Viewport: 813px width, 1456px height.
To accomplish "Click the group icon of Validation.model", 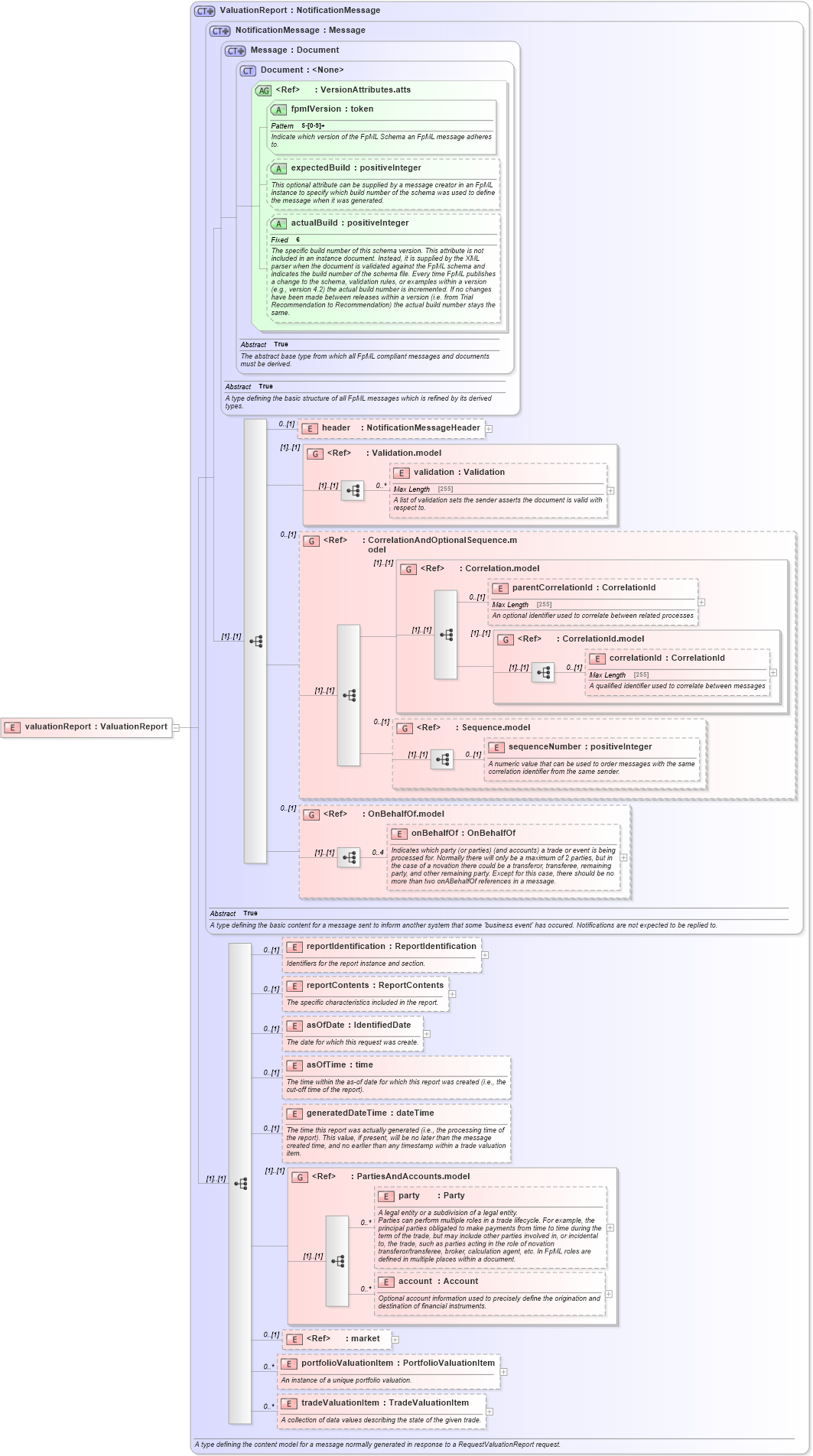I will pyautogui.click(x=315, y=453).
